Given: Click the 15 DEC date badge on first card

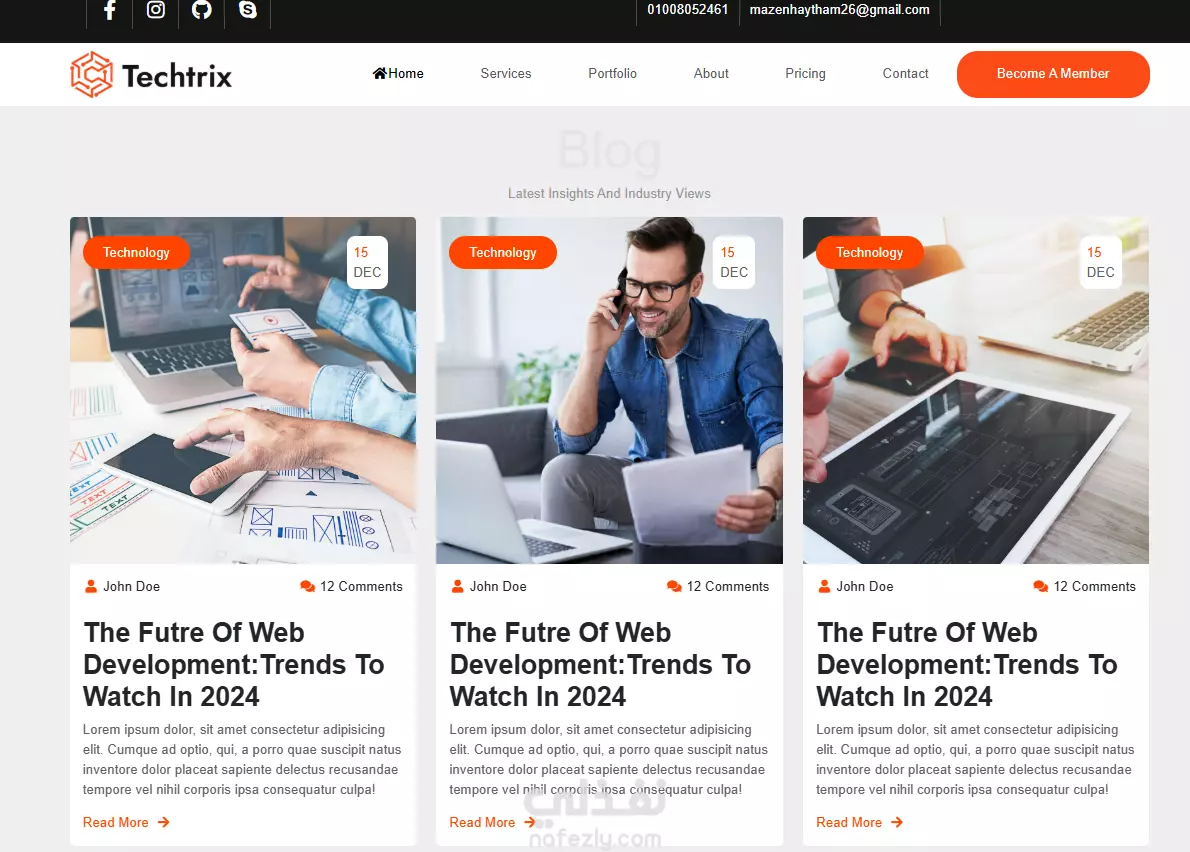Looking at the screenshot, I should point(367,263).
